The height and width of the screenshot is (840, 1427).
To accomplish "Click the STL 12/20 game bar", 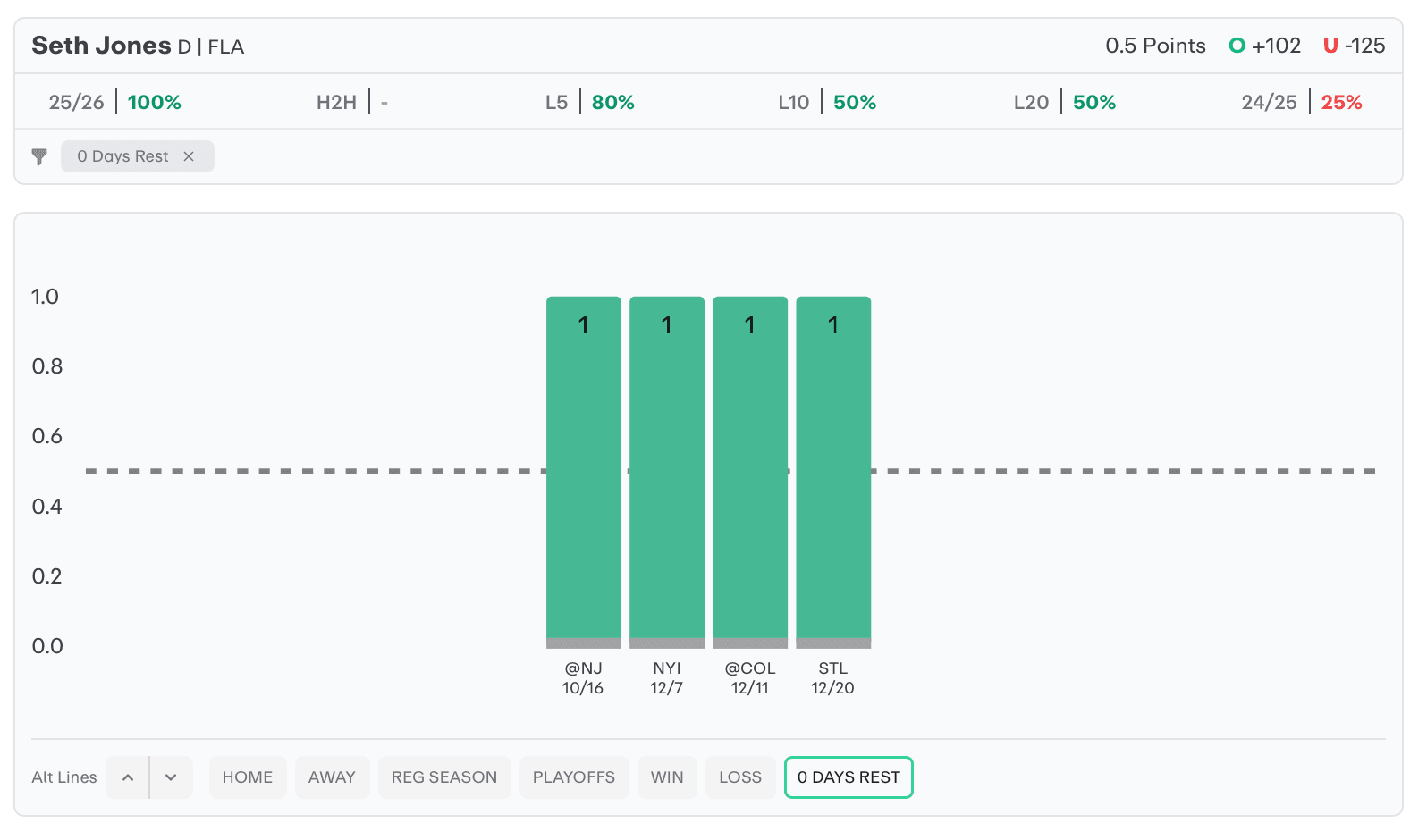I will click(833, 469).
